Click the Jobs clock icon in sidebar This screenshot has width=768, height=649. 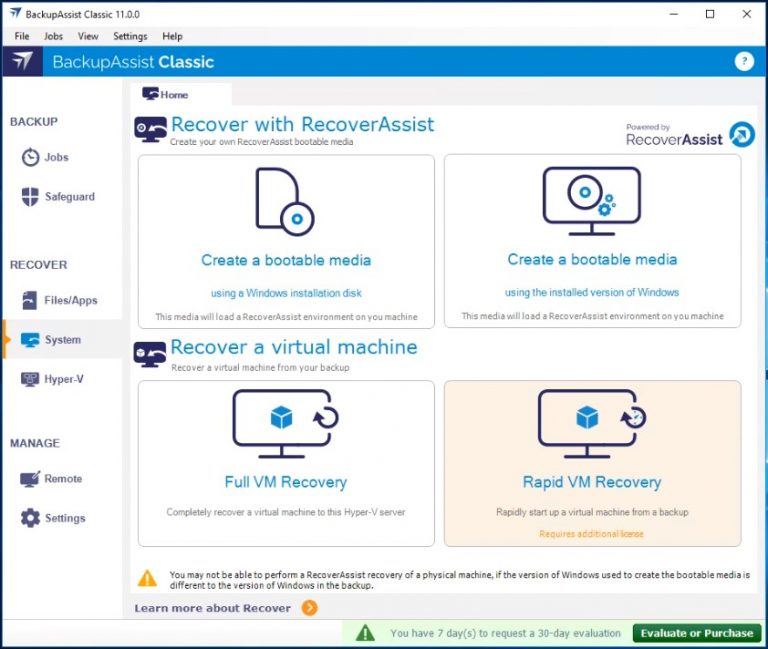pos(31,158)
